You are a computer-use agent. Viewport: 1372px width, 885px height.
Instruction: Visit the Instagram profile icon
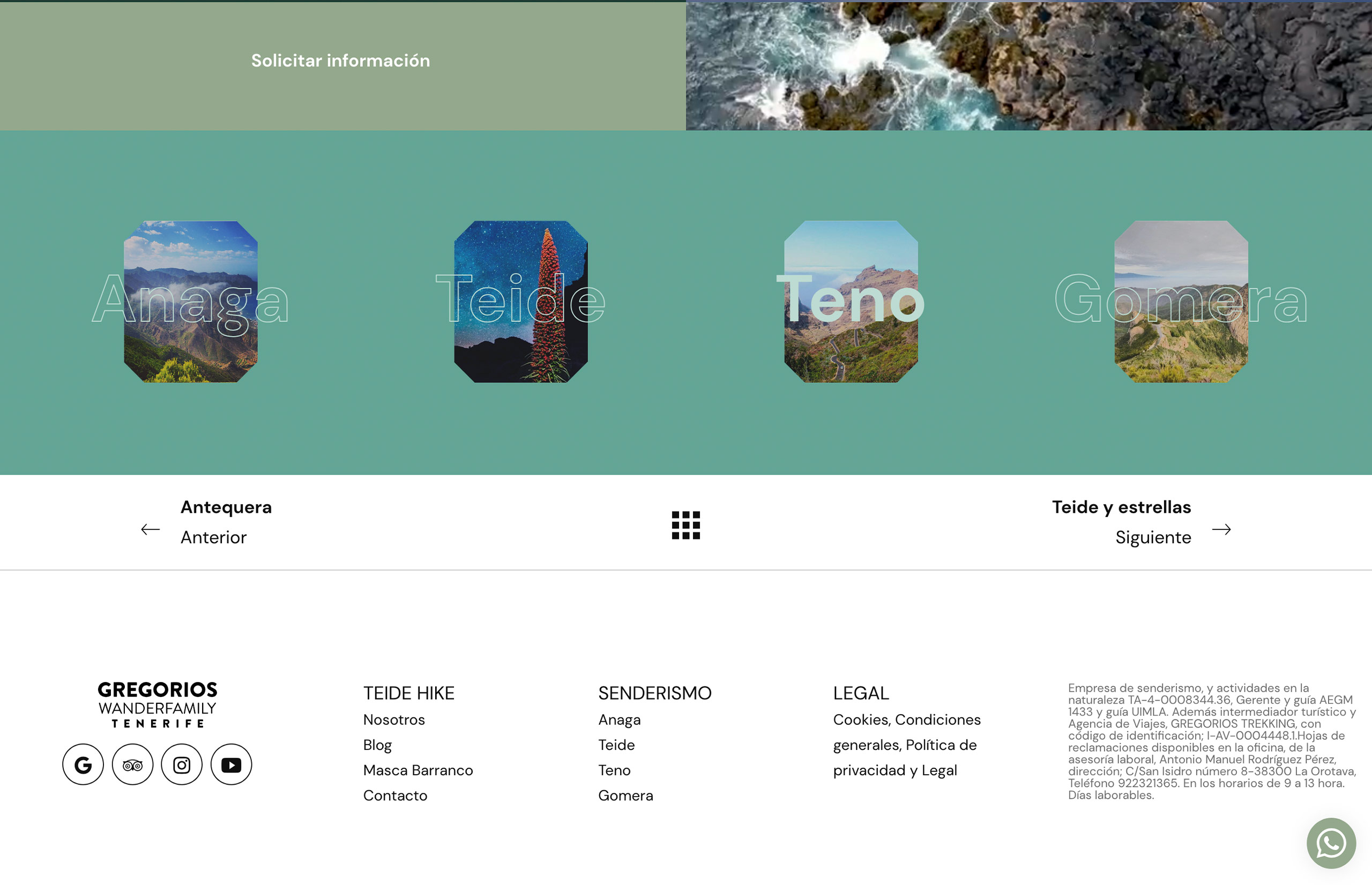(x=182, y=764)
